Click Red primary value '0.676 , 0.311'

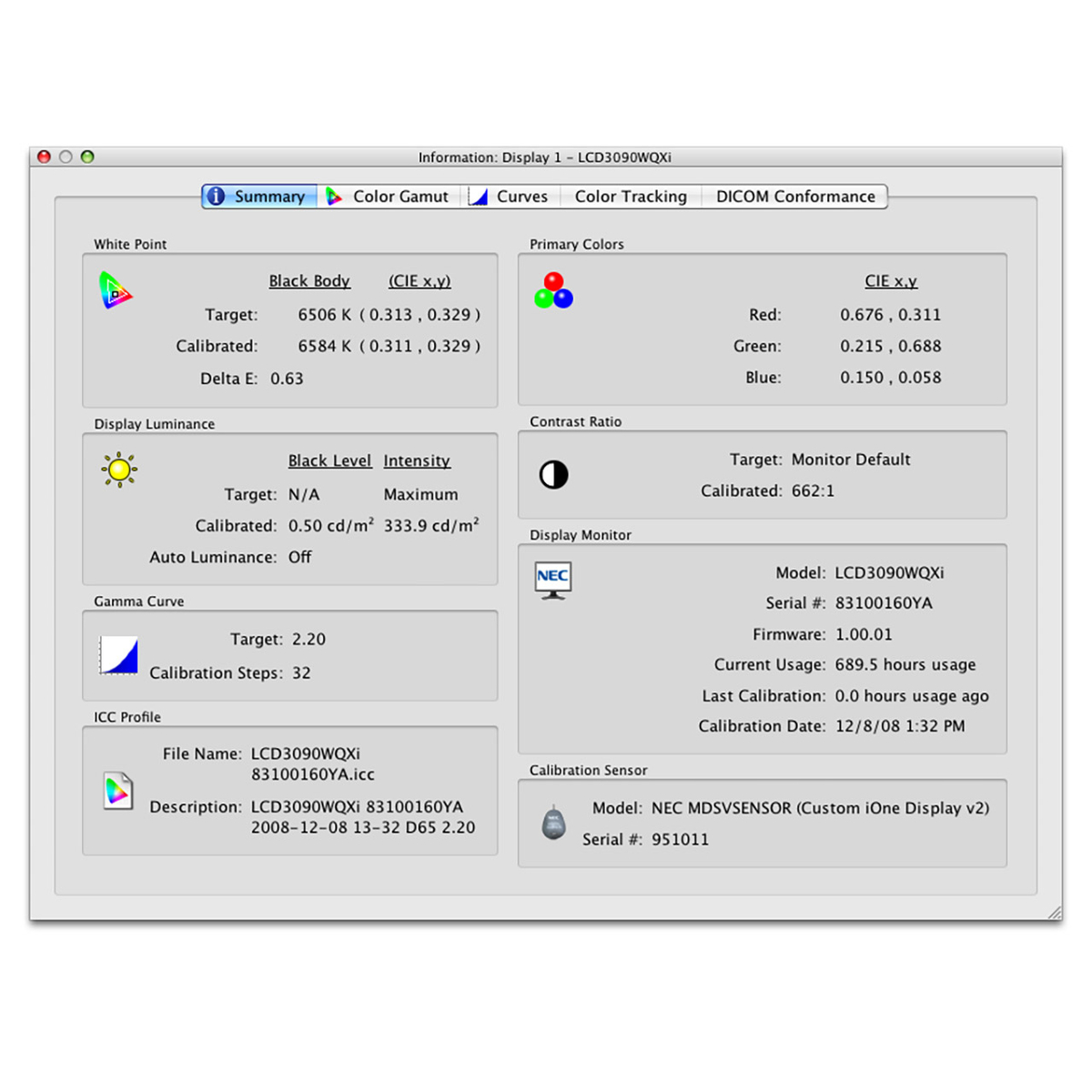click(x=891, y=315)
